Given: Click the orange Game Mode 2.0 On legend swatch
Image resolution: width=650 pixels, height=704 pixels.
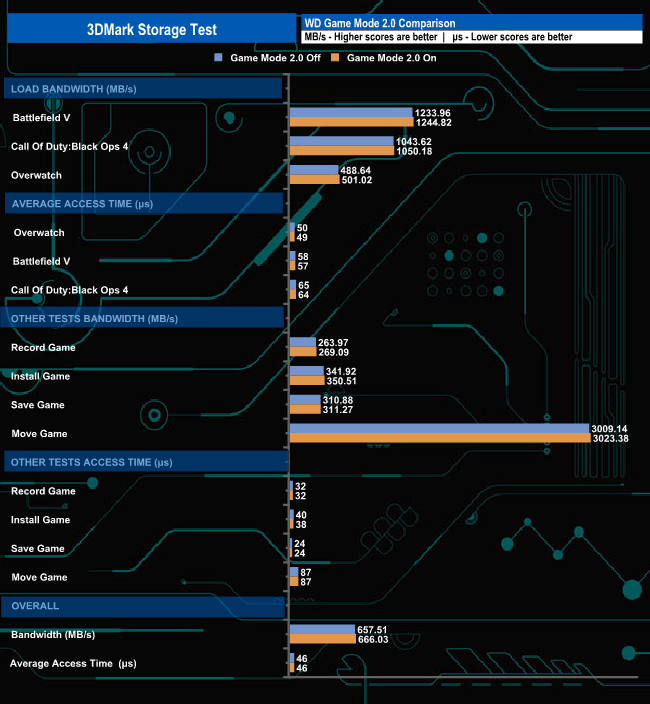Looking at the screenshot, I should click(335, 57).
